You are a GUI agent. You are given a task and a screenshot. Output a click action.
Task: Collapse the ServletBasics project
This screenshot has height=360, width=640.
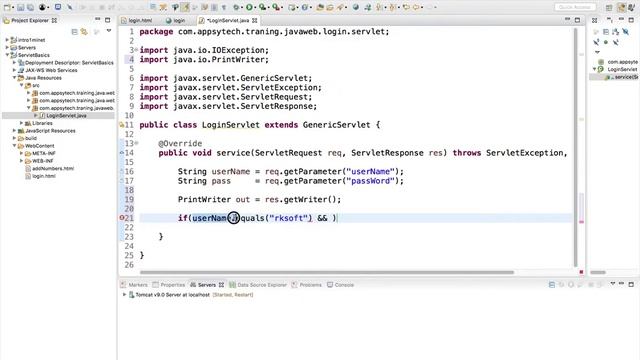[7, 55]
